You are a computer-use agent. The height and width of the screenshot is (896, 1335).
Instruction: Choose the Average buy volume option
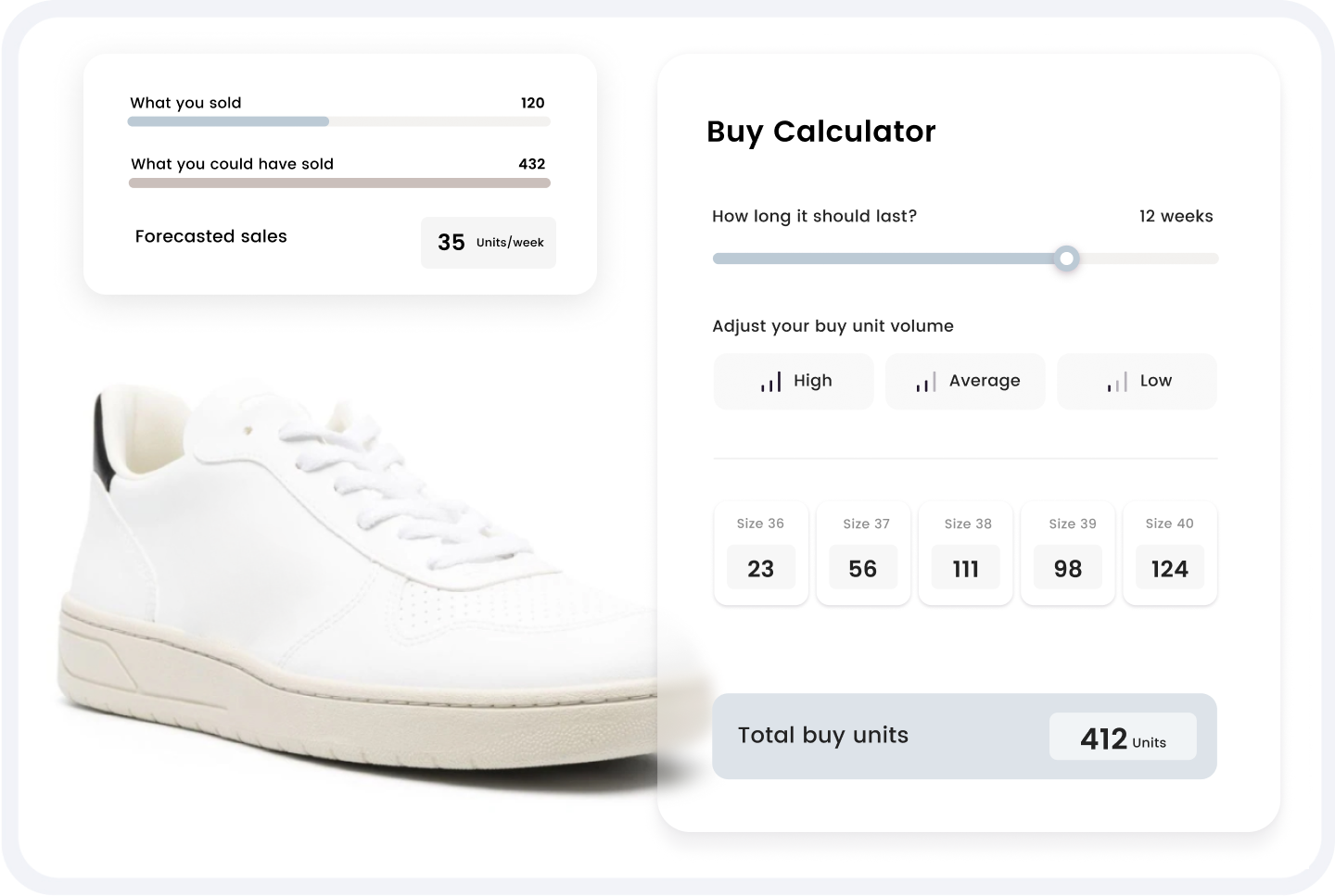pos(965,381)
